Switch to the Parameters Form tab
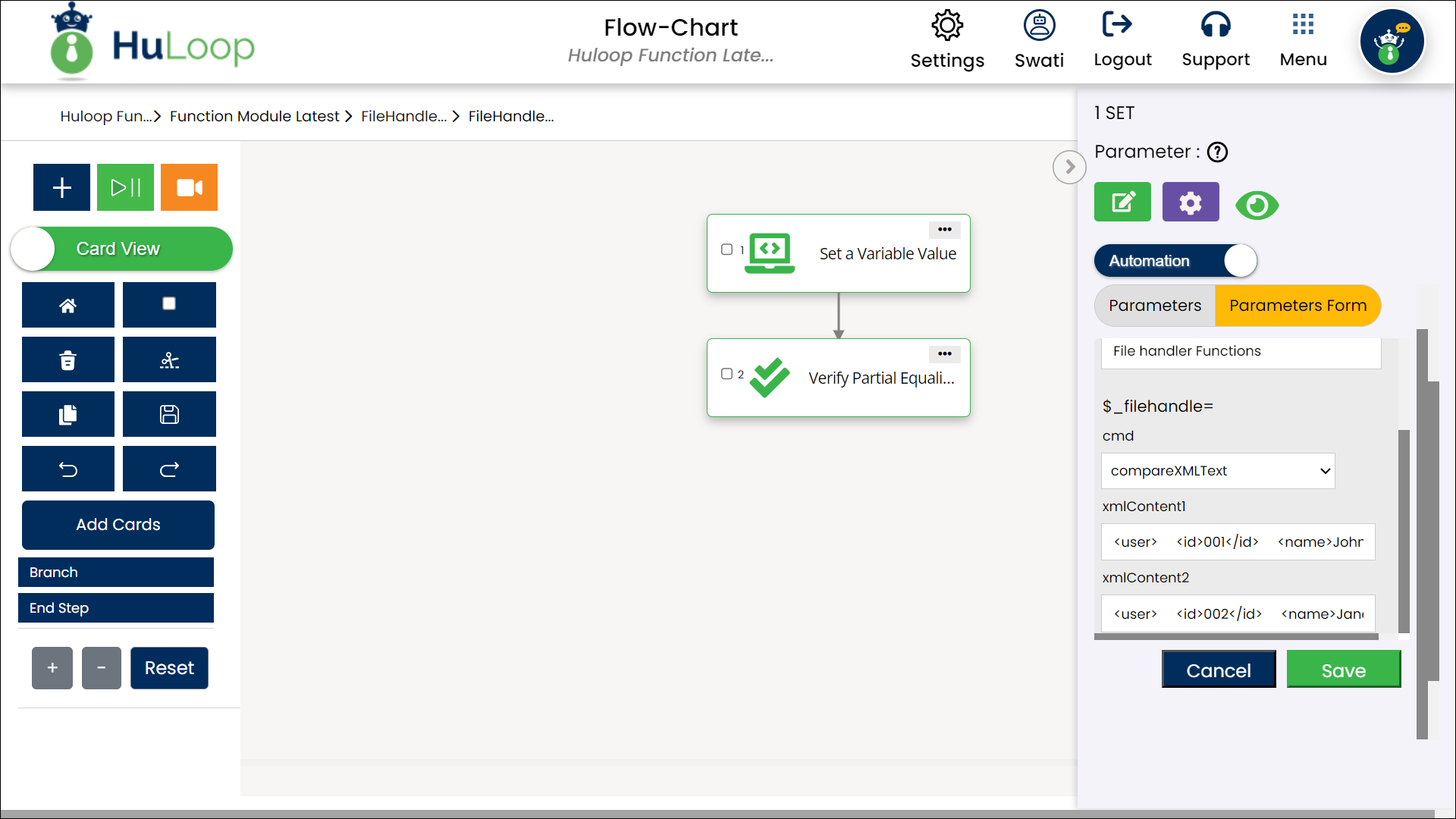Screen dimensions: 1456x819 [1298, 306]
